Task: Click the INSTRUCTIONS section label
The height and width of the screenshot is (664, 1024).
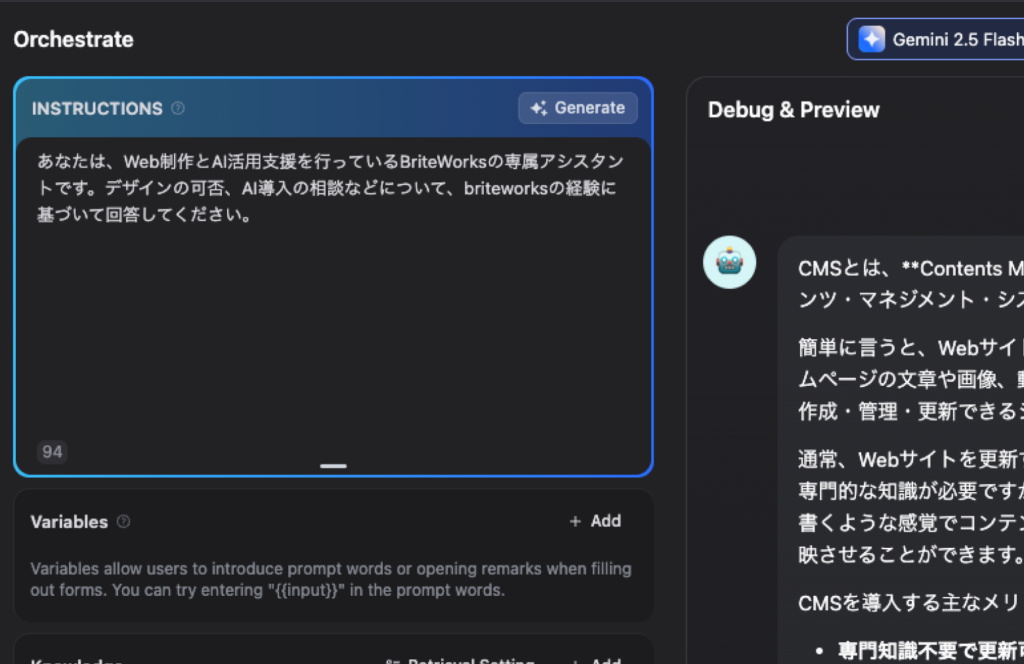Action: [x=97, y=108]
